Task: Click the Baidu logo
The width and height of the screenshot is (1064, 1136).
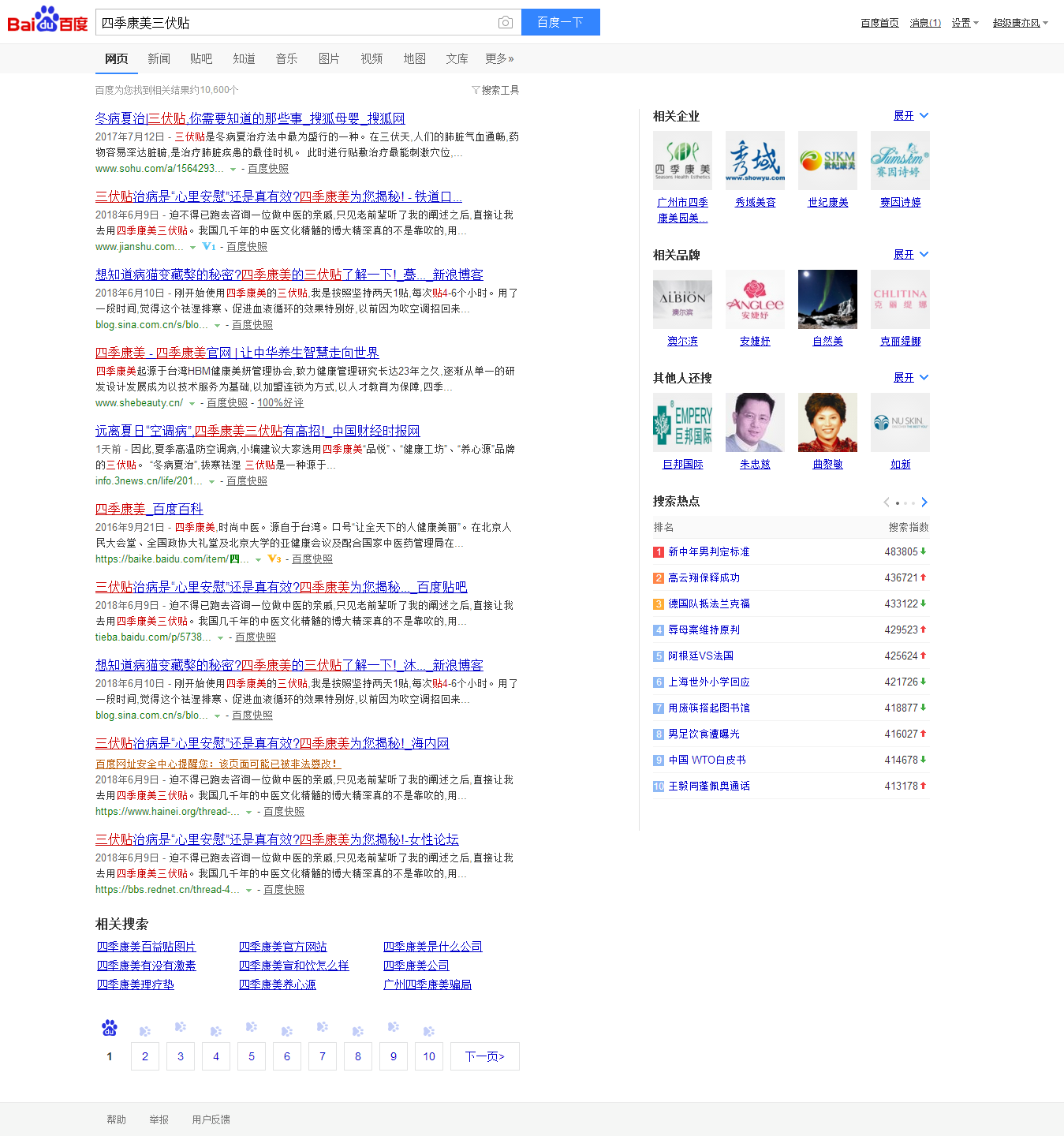Action: [47, 20]
